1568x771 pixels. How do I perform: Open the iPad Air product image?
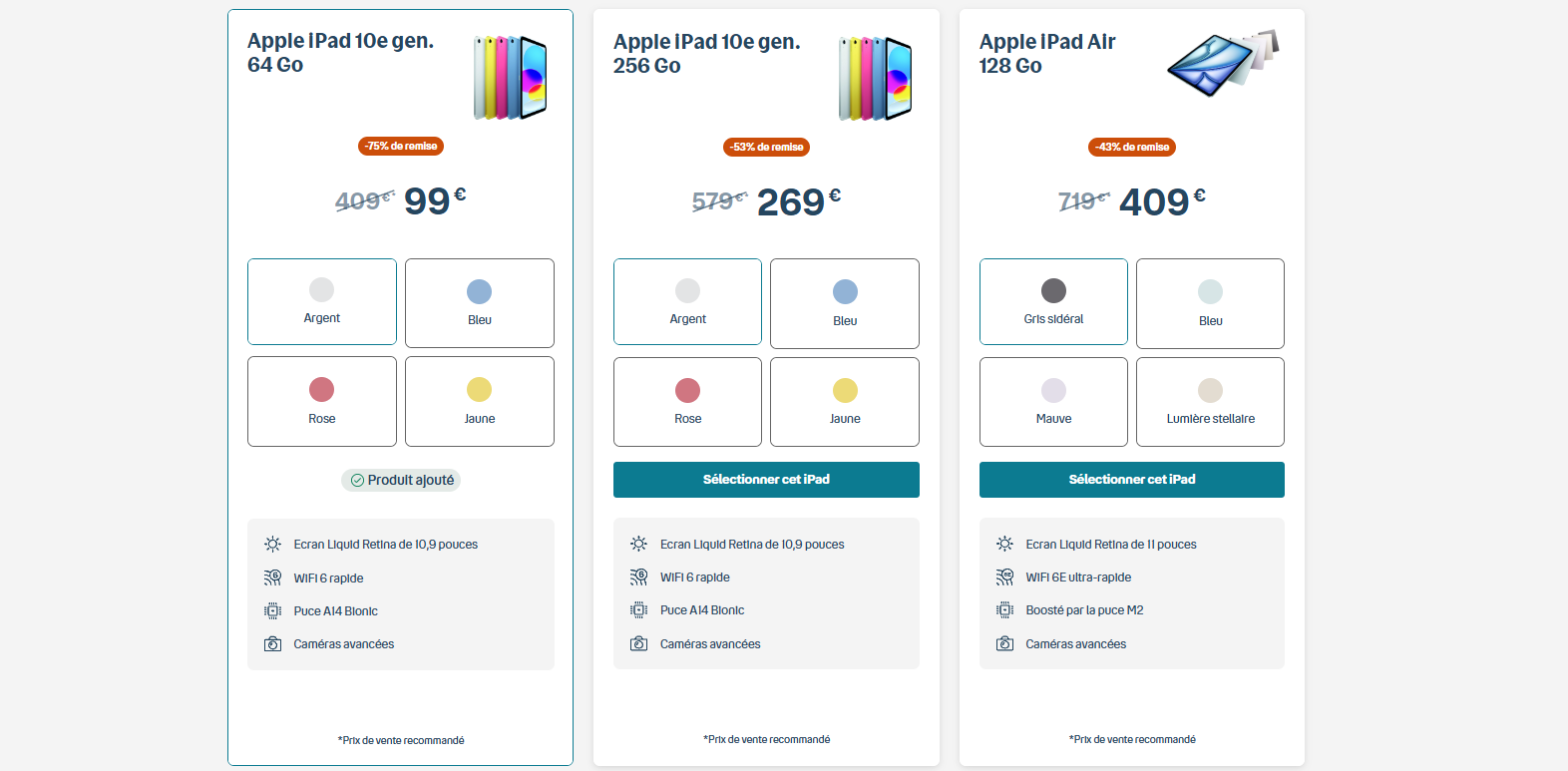click(1224, 63)
